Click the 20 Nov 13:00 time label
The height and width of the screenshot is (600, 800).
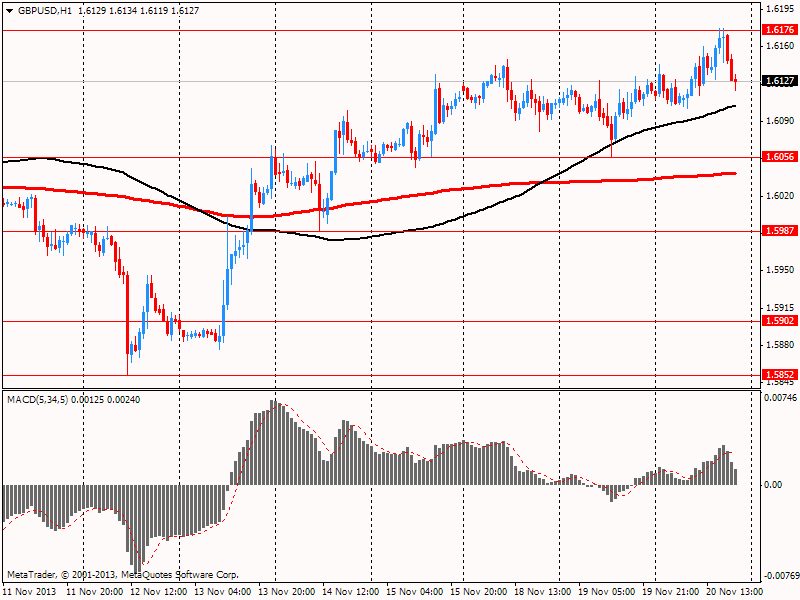735,592
